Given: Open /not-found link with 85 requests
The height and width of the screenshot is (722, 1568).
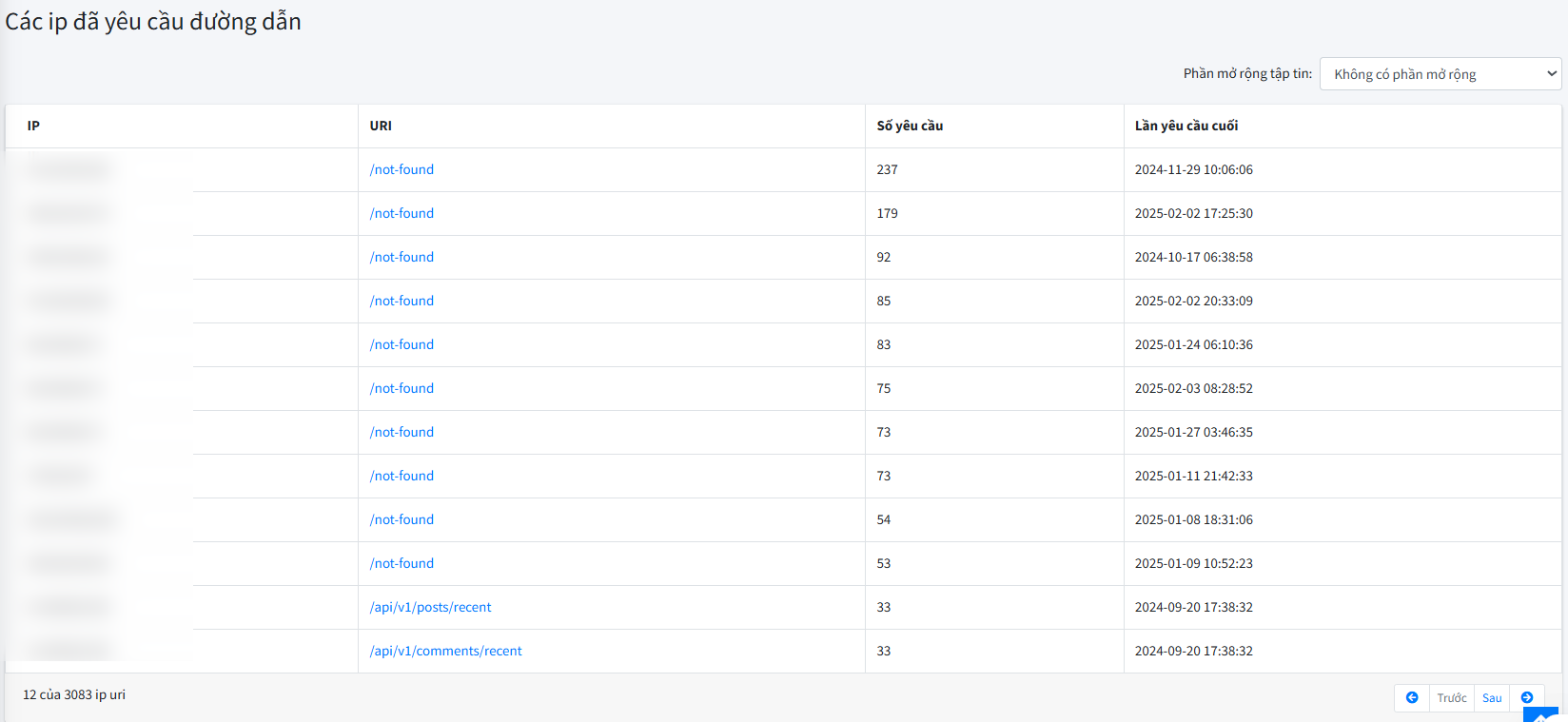Looking at the screenshot, I should tap(402, 301).
